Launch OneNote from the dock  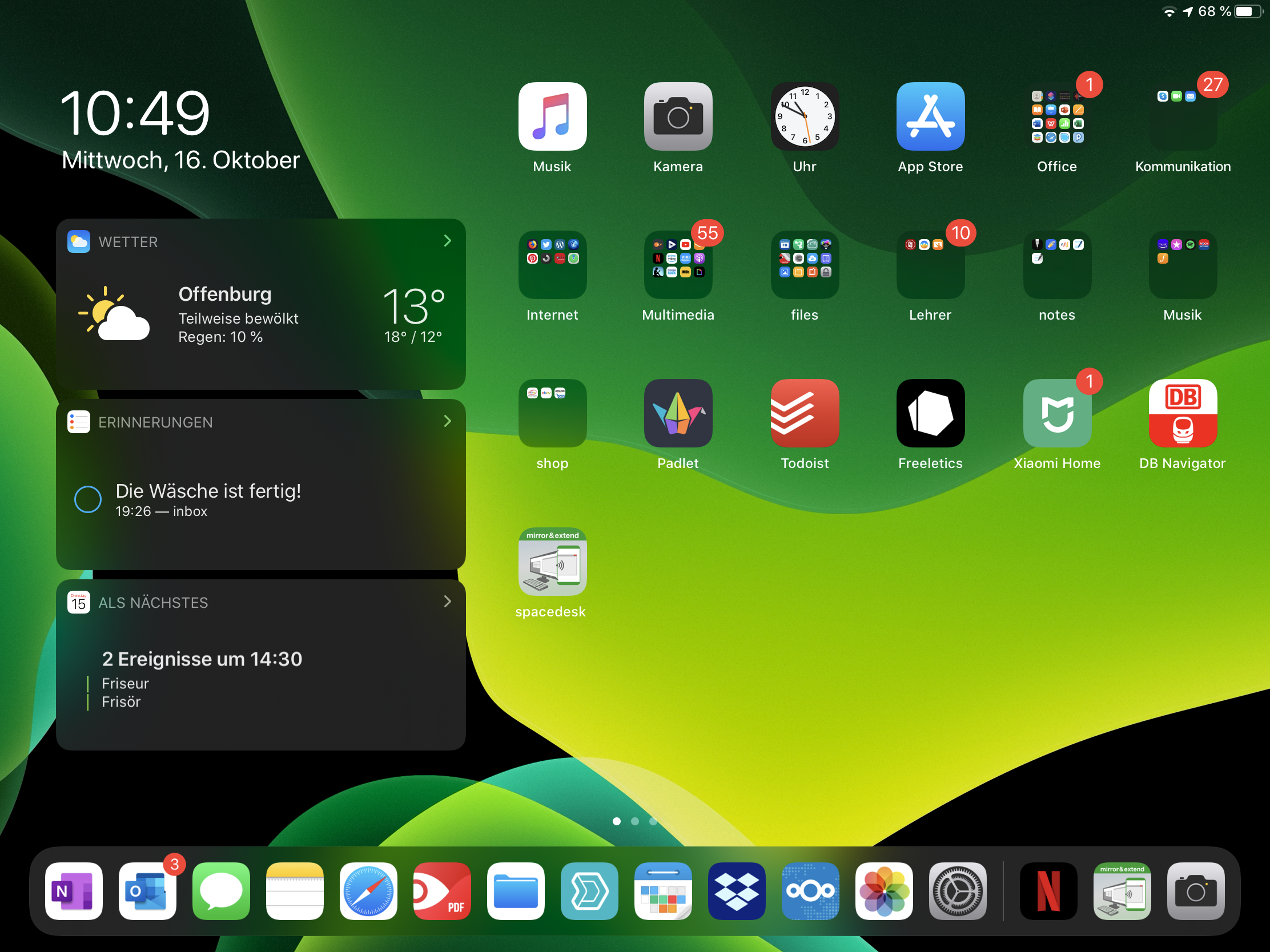(x=74, y=890)
